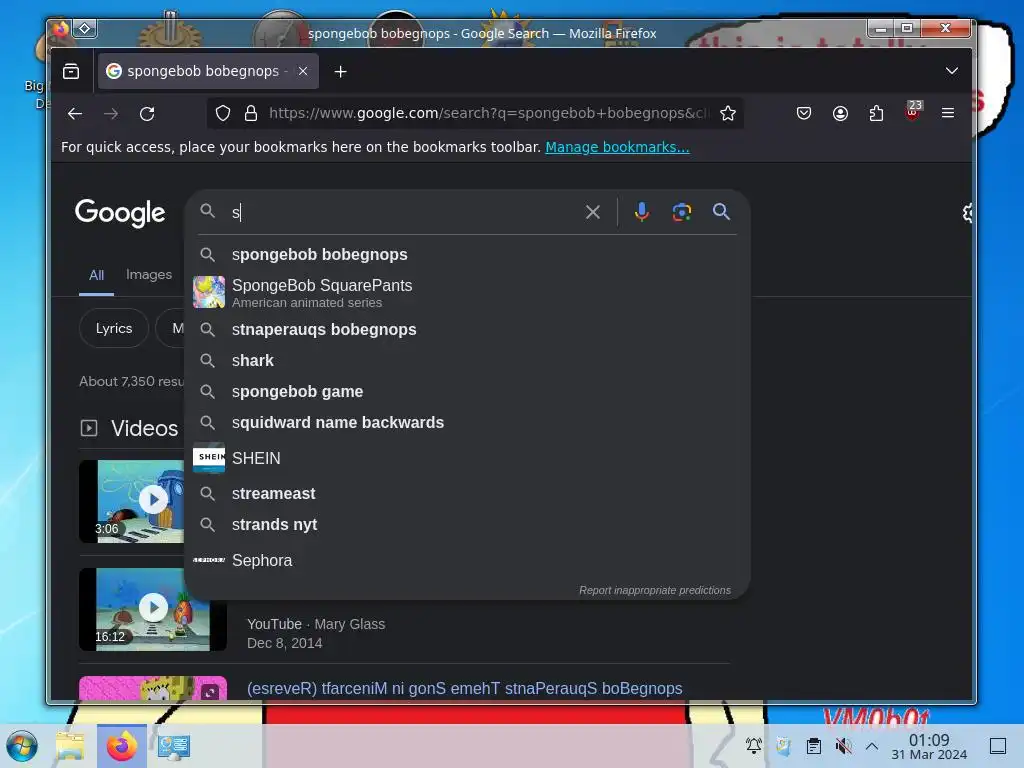This screenshot has height=768, width=1024.
Task: Click Report inappropriate predictions
Action: point(654,590)
